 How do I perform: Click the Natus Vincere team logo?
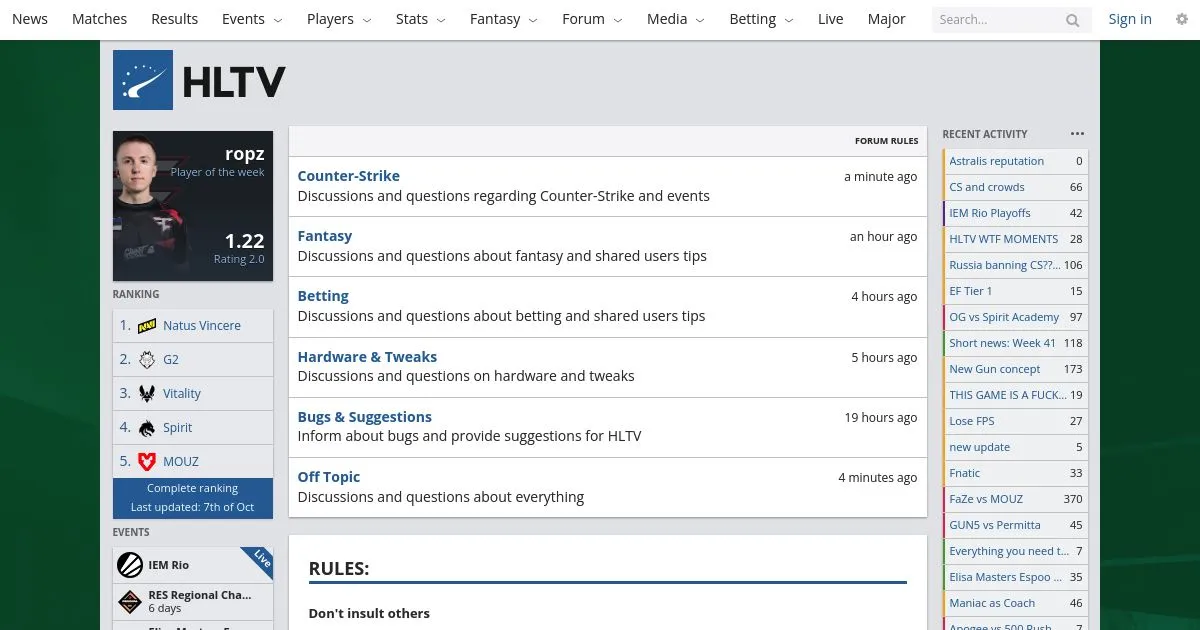pos(147,326)
